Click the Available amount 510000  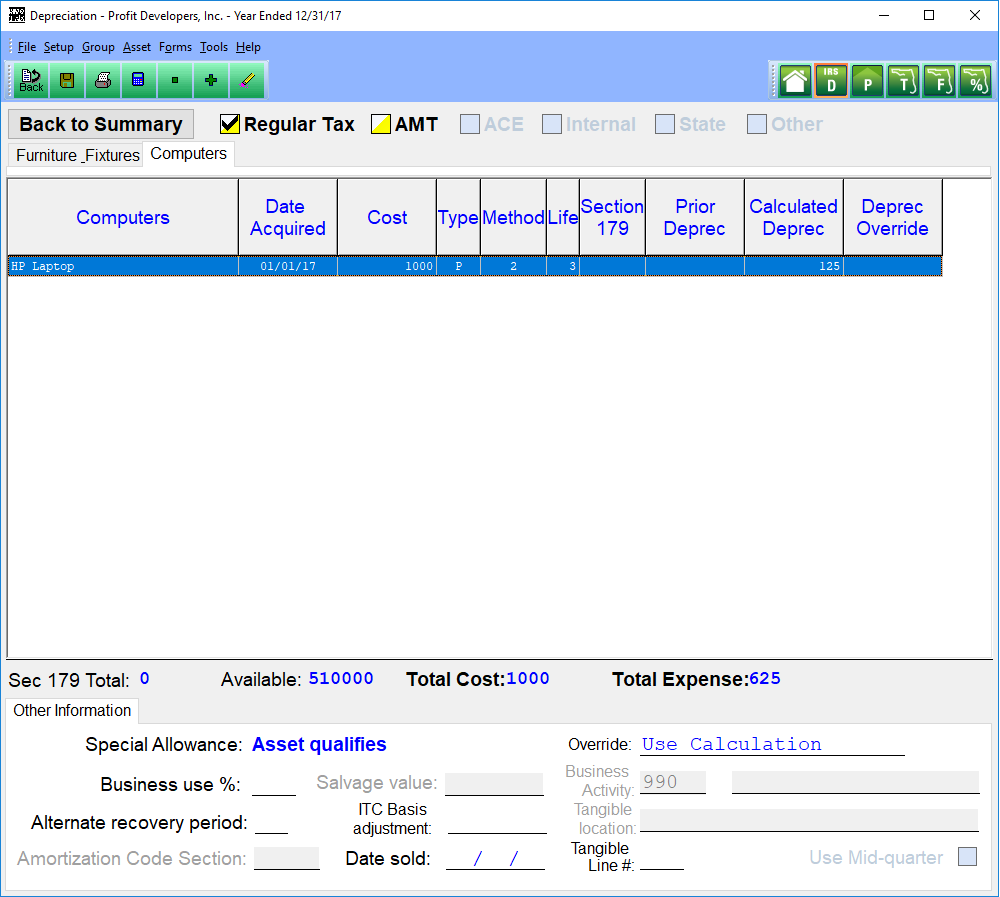tap(341, 678)
